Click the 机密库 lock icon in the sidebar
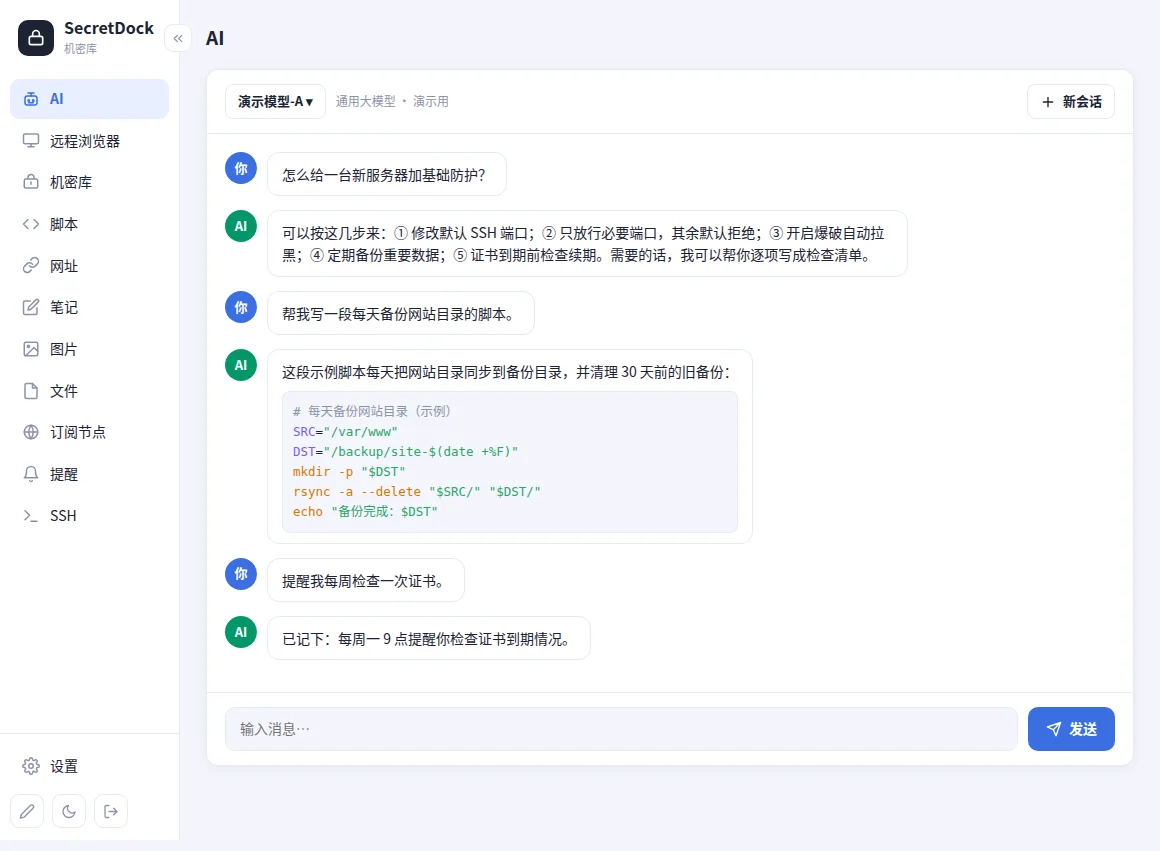Screen dimensions: 1160x851 [31, 182]
